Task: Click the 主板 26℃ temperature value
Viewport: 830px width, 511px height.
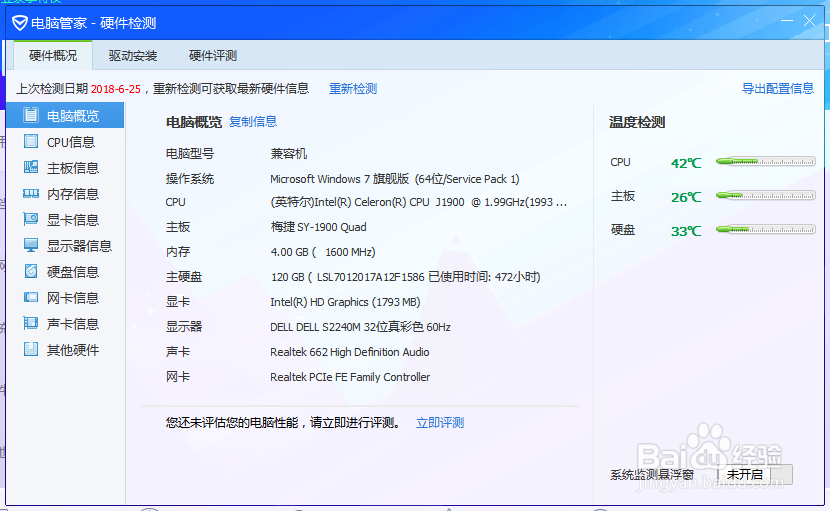Action: (686, 197)
